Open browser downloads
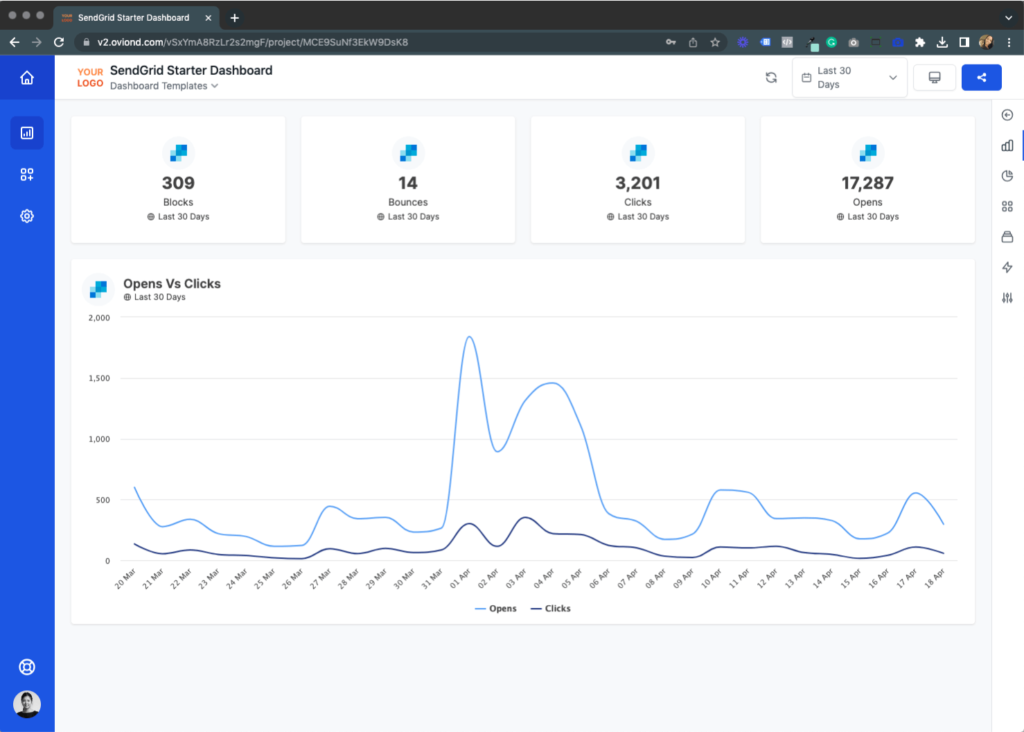The image size is (1024, 732). (x=942, y=42)
